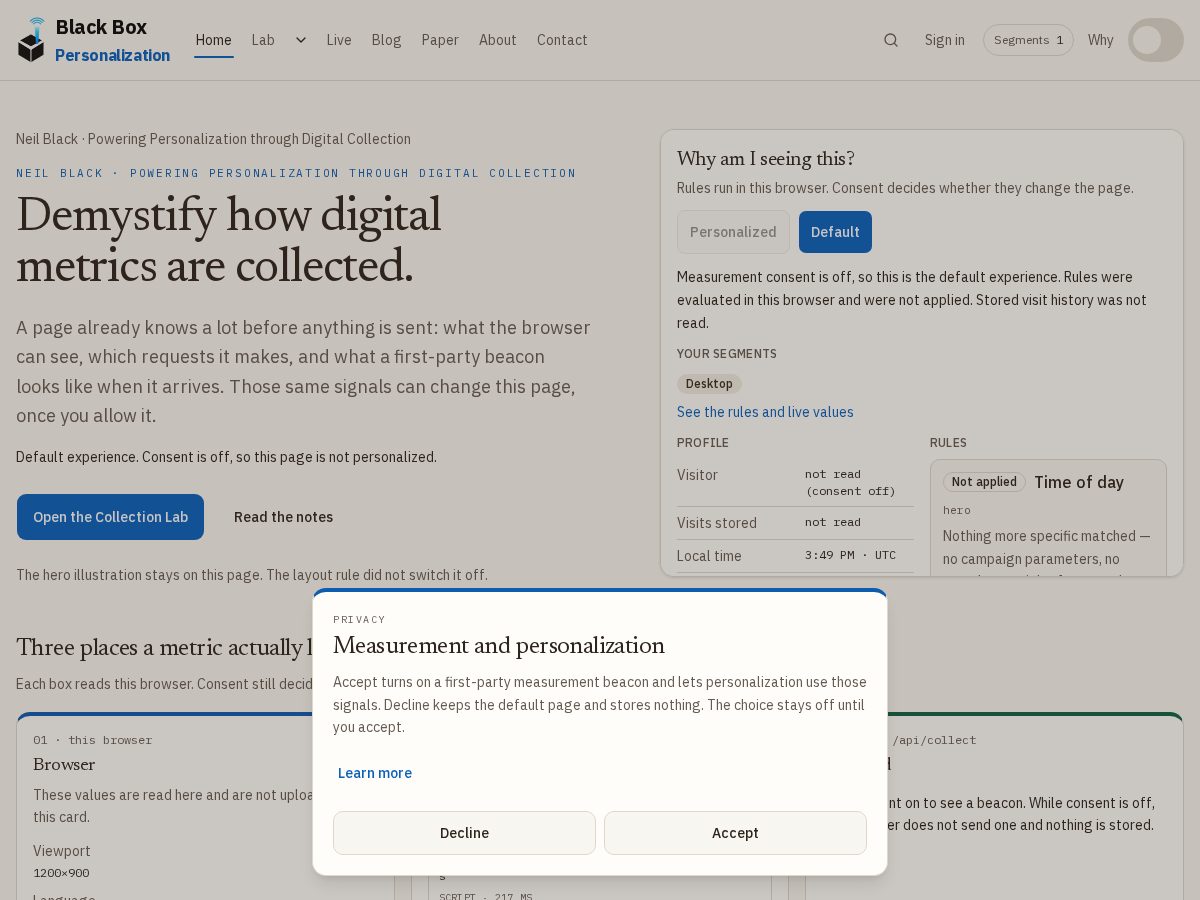
Task: Go to the Home nav item
Action: point(213,40)
